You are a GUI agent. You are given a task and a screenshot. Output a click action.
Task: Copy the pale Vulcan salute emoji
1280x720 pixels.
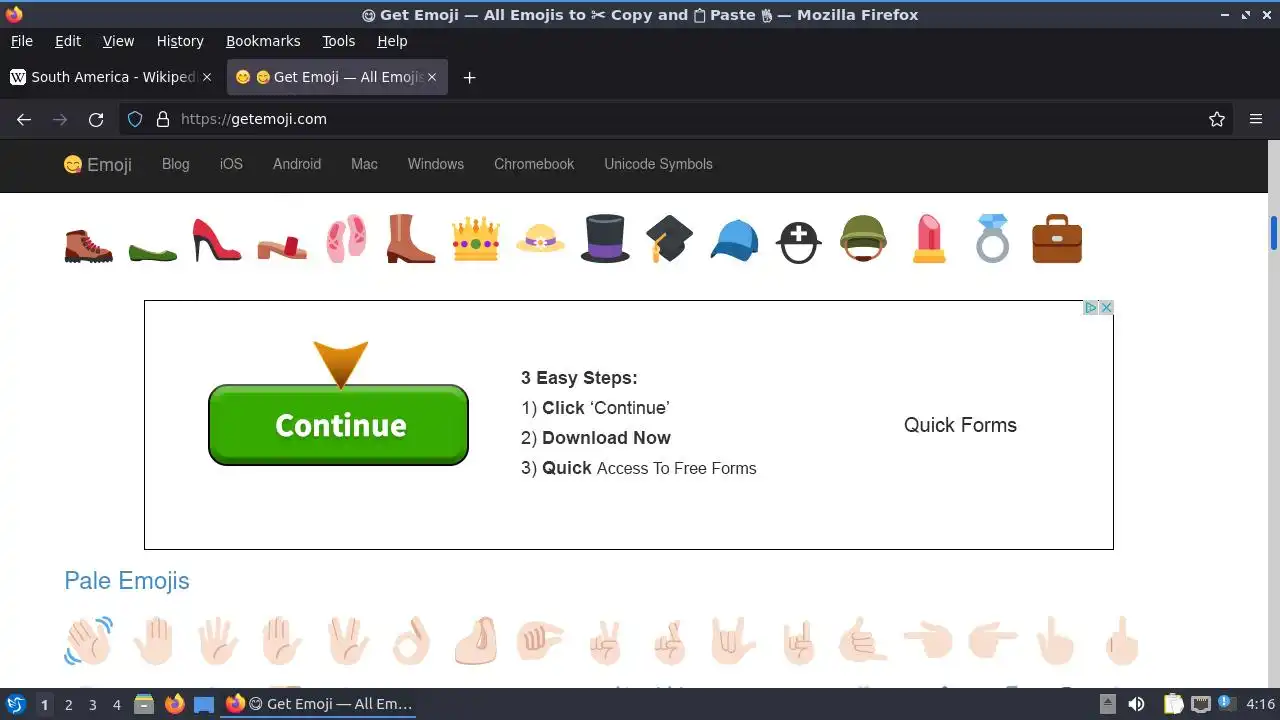[x=346, y=641]
